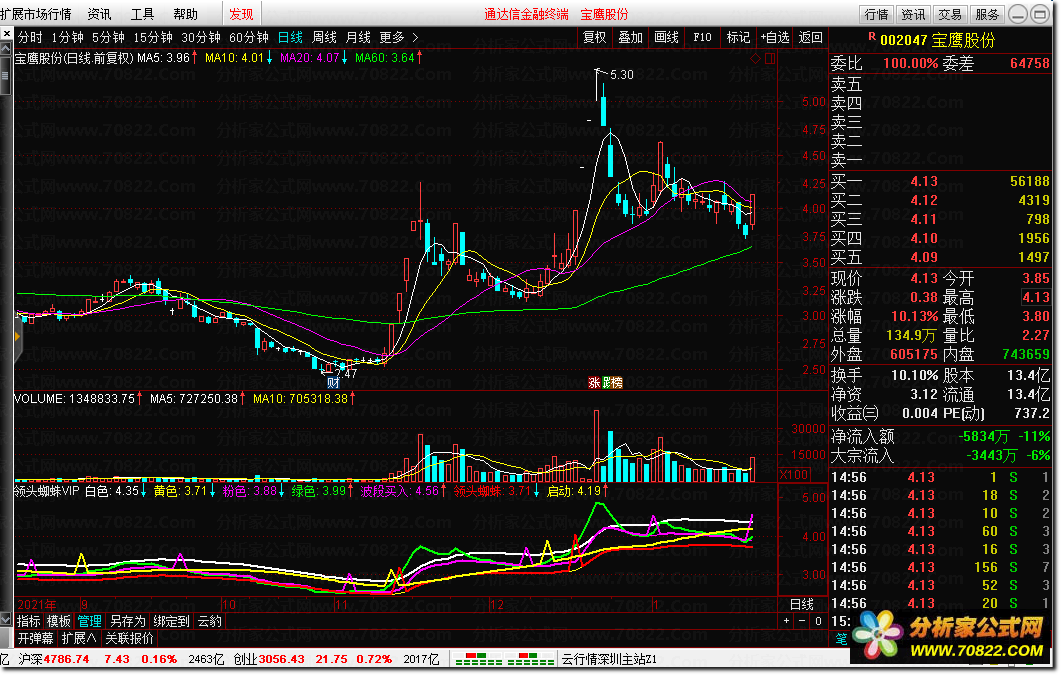The width and height of the screenshot is (1062, 675).
Task: Open the 画线 drawing tools
Action: tap(666, 38)
